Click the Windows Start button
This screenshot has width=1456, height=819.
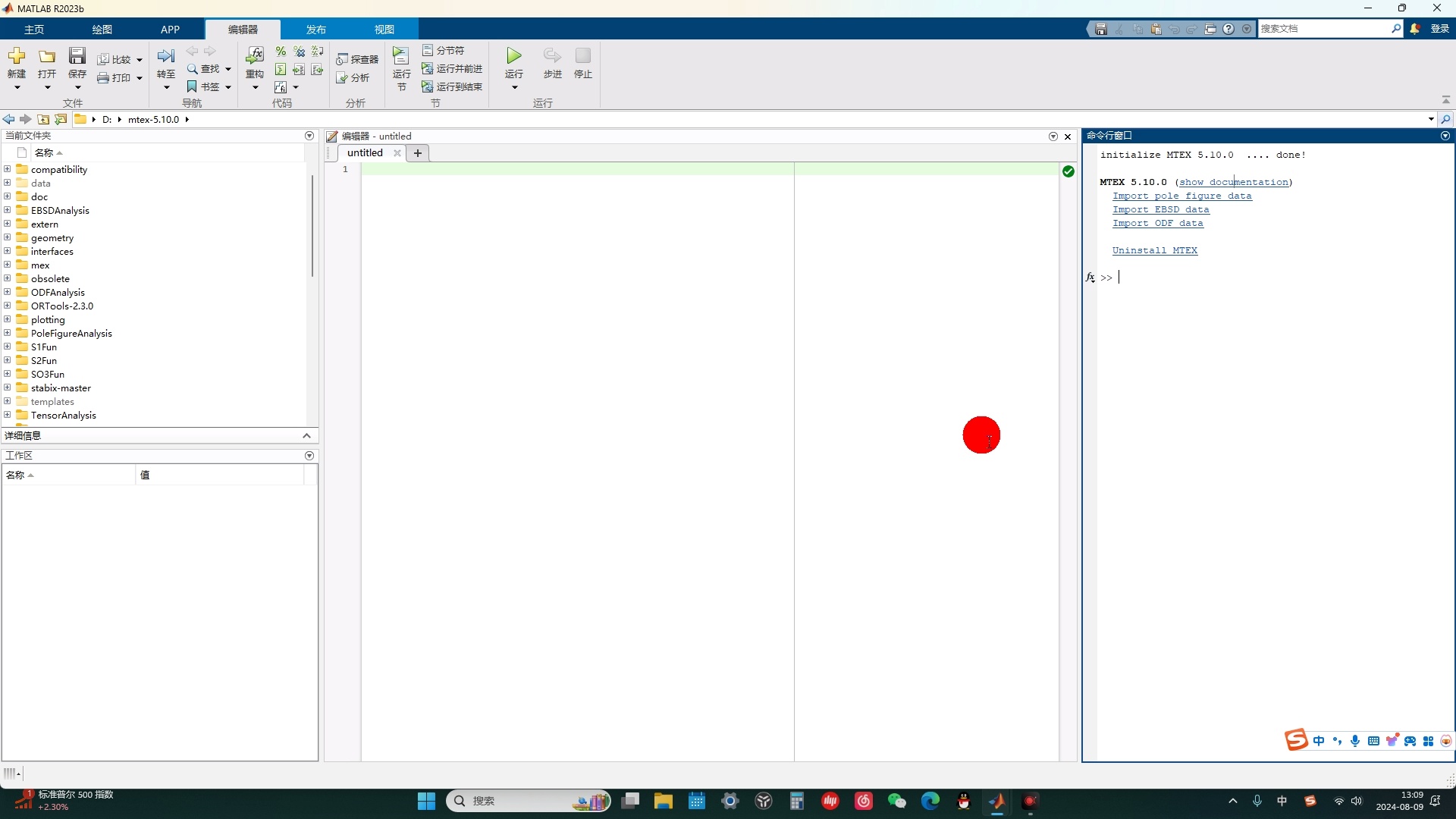click(x=427, y=802)
